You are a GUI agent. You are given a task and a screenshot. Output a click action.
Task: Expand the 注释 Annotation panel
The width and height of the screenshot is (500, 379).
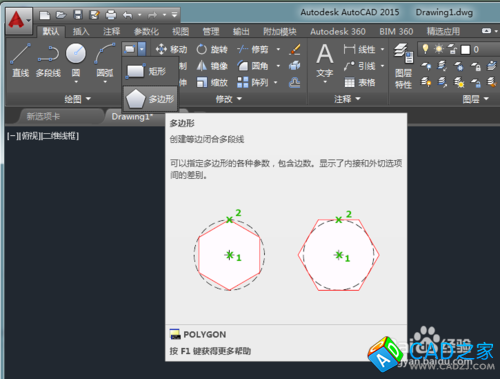347,99
